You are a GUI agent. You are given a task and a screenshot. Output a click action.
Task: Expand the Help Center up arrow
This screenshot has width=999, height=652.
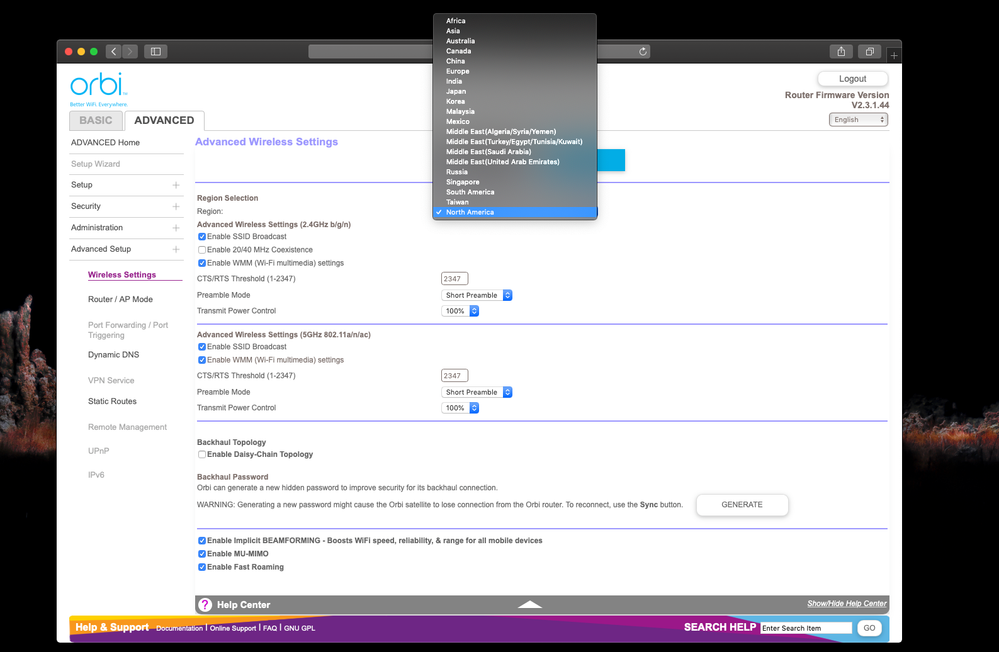coord(529,605)
